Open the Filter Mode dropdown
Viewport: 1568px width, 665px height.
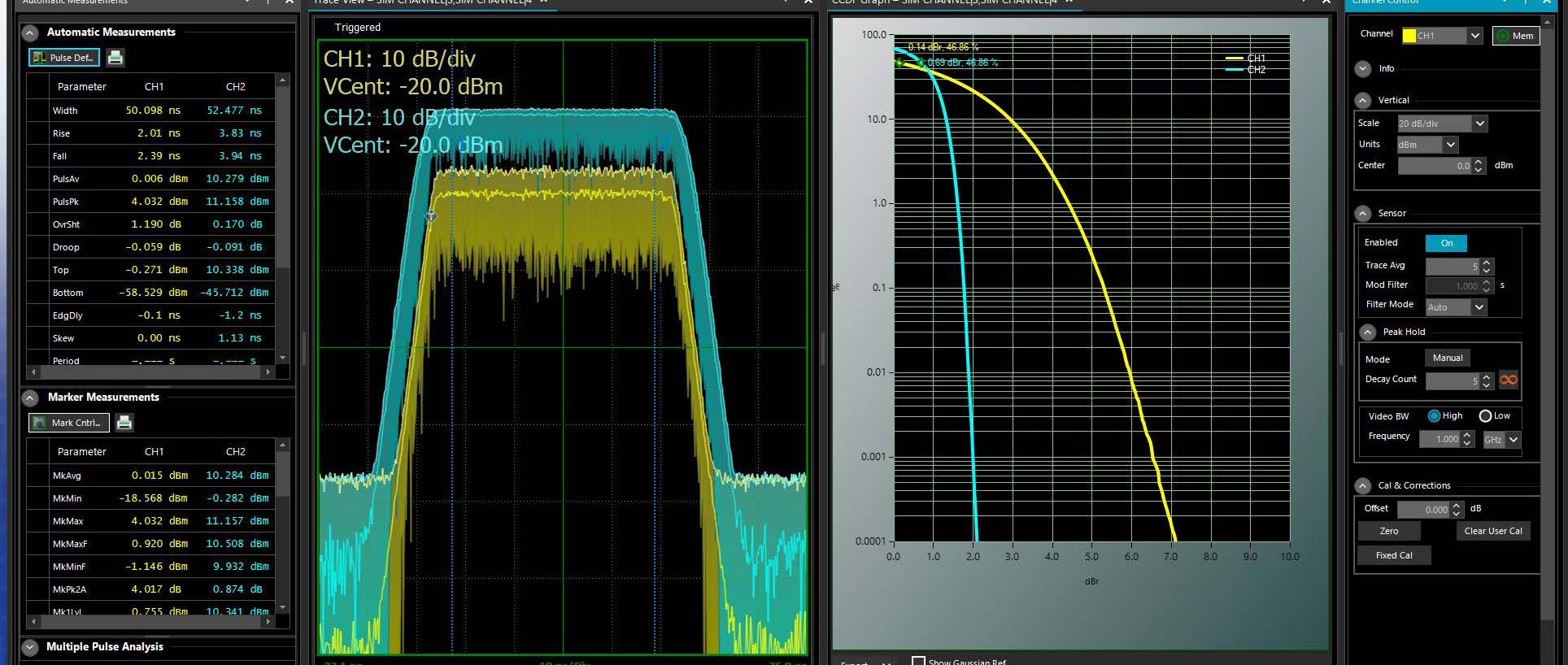coord(1479,307)
